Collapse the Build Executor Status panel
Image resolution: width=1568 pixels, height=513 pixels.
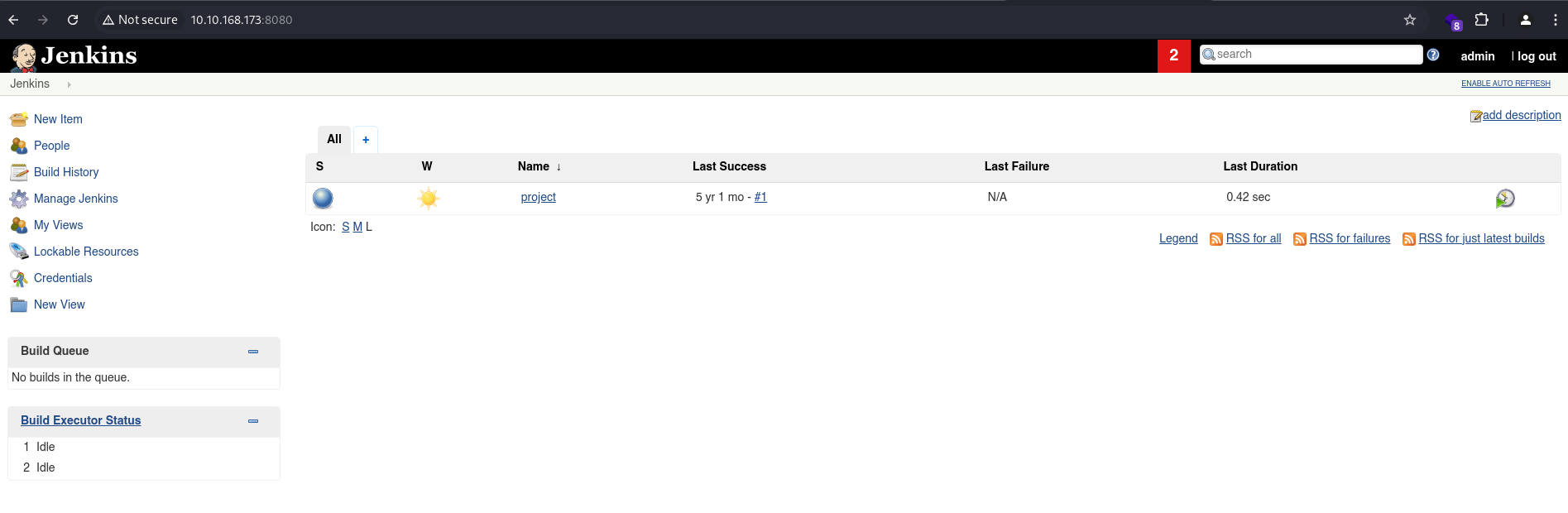tap(253, 421)
